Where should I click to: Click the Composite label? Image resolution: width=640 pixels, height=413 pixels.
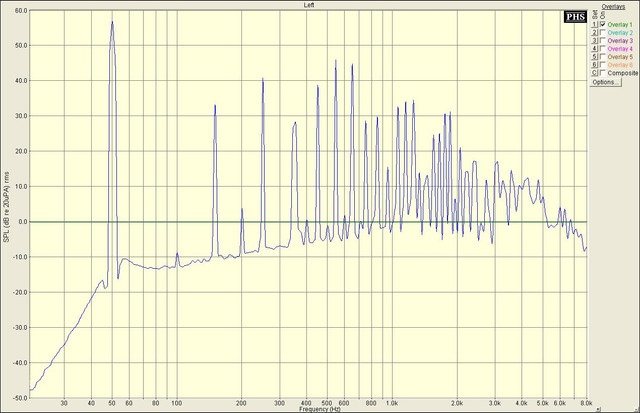[x=623, y=73]
